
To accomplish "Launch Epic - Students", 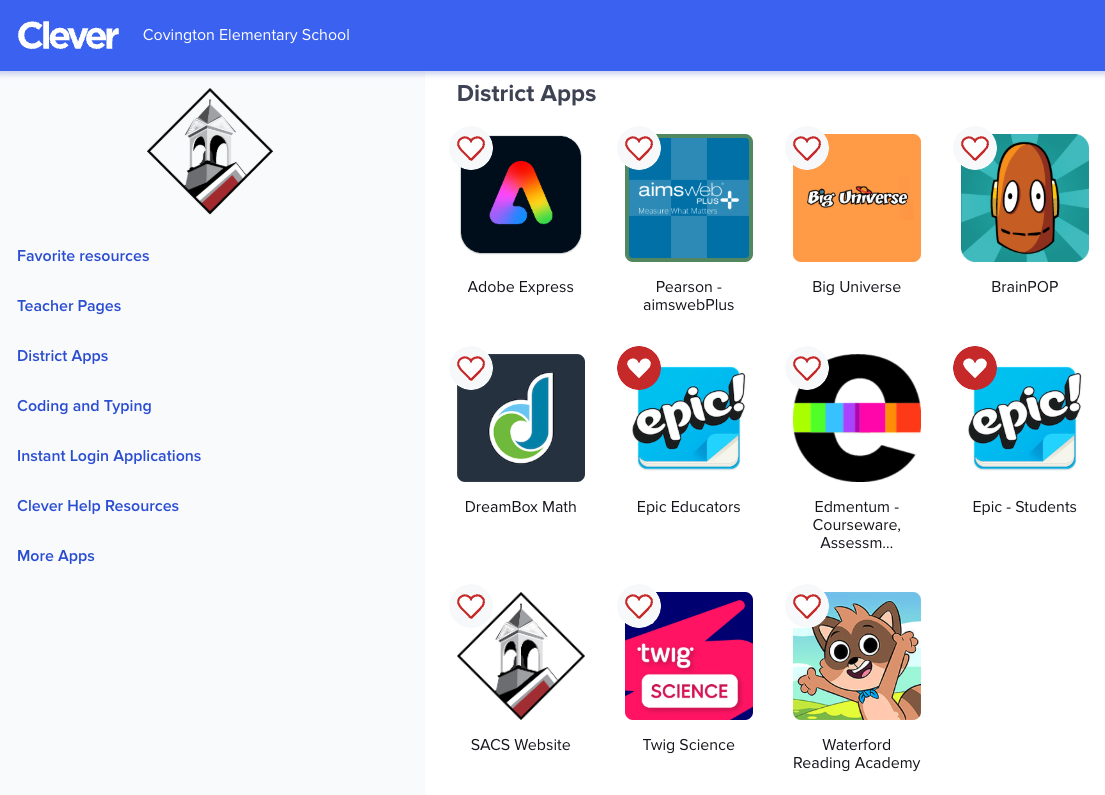I will (x=1024, y=417).
